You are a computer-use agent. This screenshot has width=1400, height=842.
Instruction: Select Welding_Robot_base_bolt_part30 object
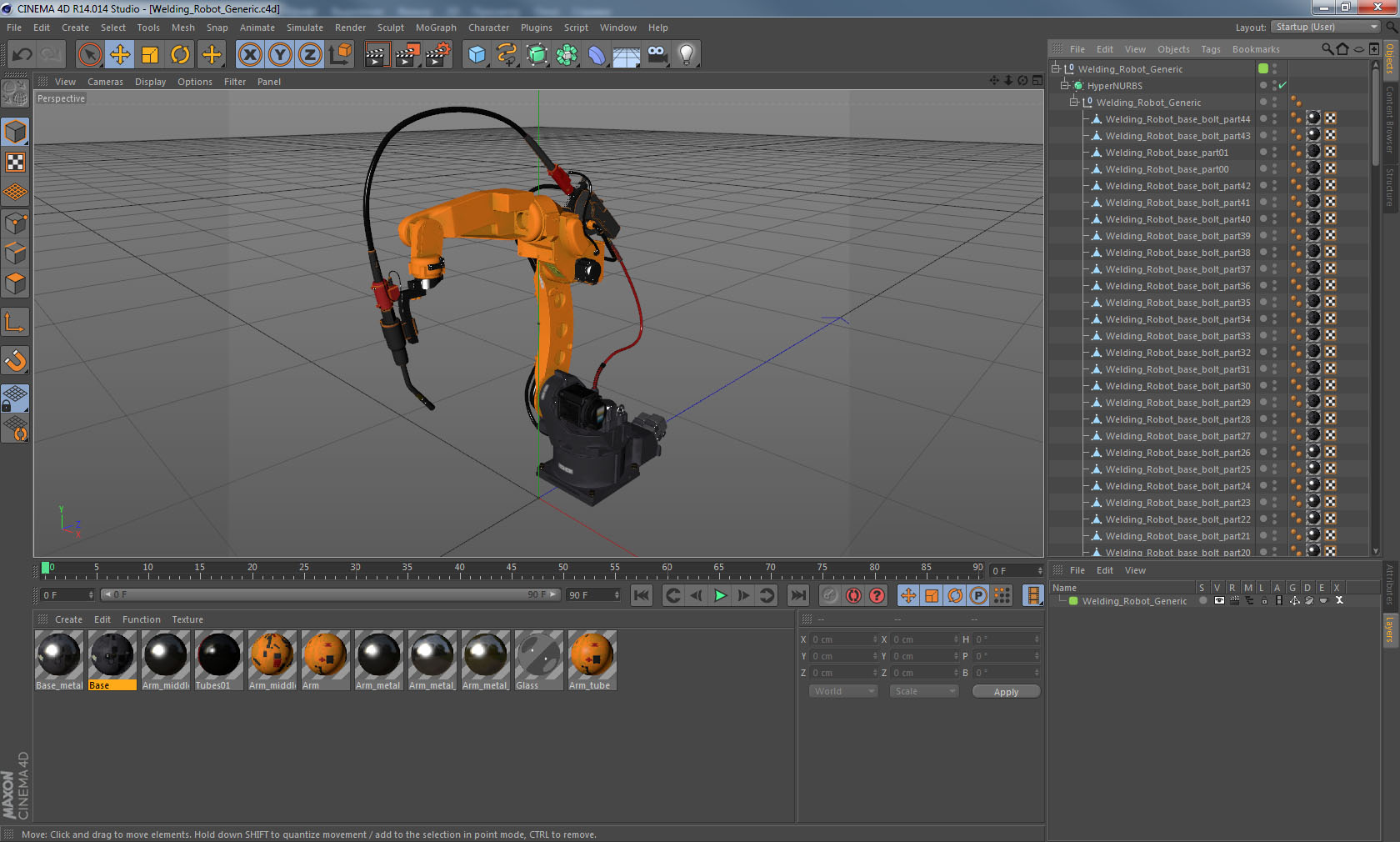(x=1177, y=386)
